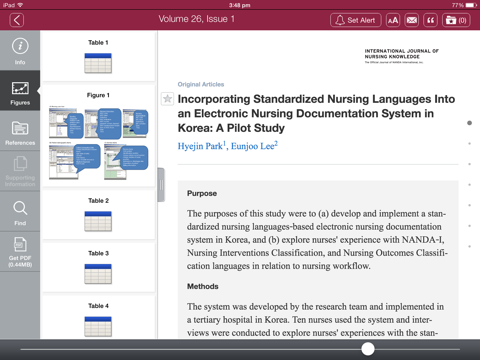Tap the article title text

coord(316,113)
